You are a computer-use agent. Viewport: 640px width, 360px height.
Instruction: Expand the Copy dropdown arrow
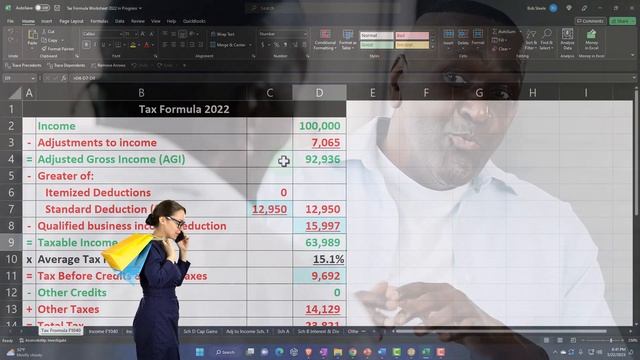[62, 40]
